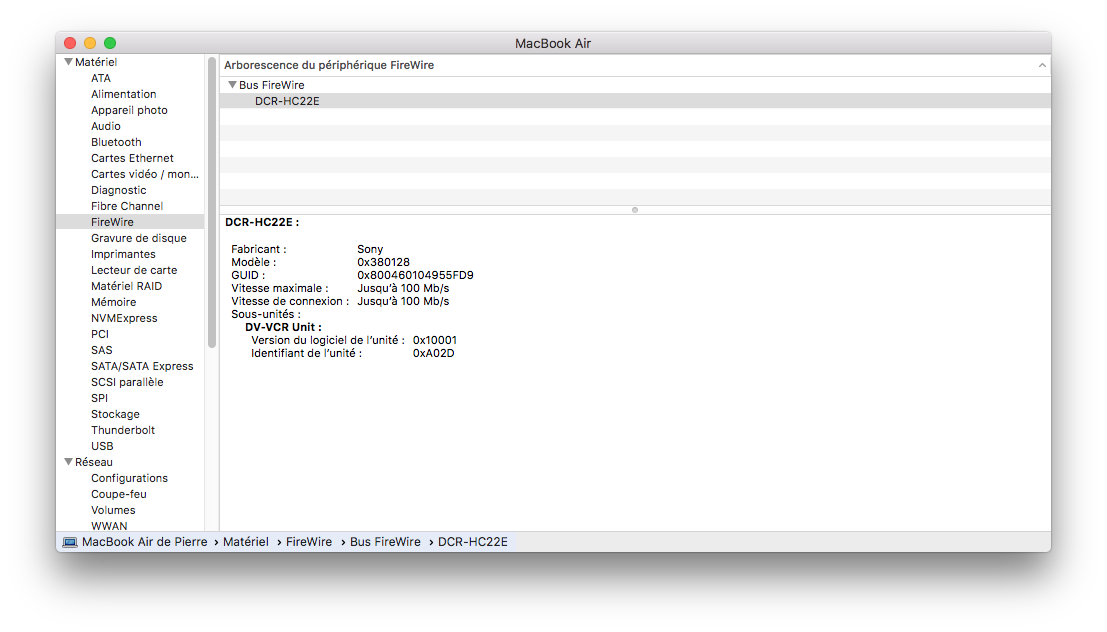Open the Bluetooth category
The image size is (1107, 632).
click(116, 142)
